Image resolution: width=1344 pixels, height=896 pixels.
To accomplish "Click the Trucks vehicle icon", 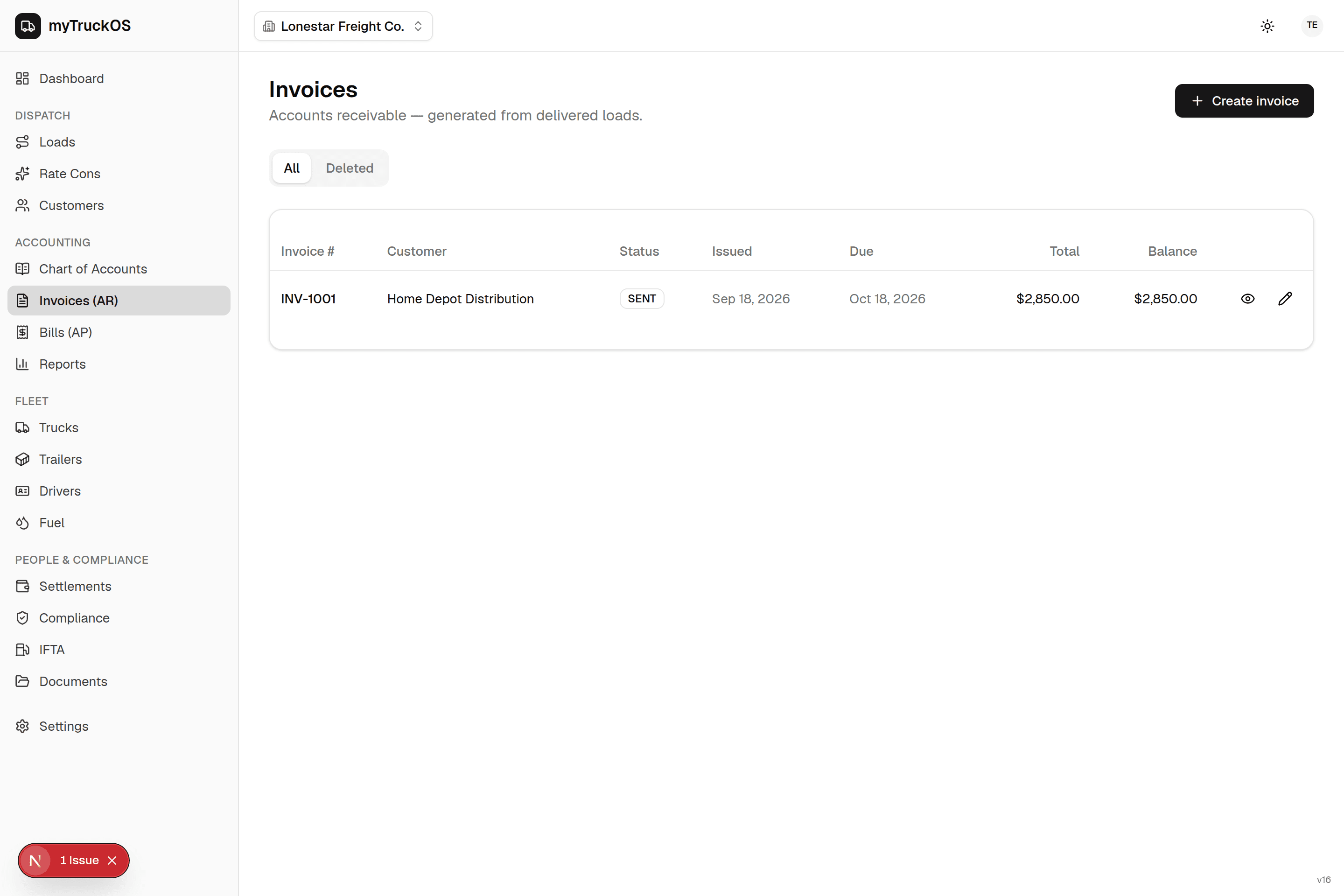I will pos(22,427).
